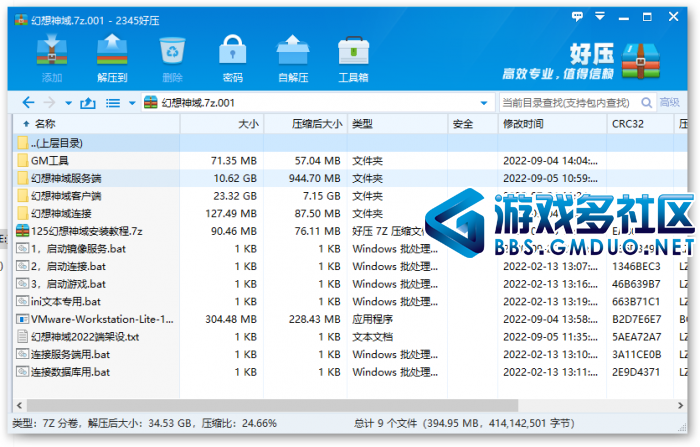Expand the view mode list dropdown arrow
This screenshot has width=700, height=447.
[132, 103]
